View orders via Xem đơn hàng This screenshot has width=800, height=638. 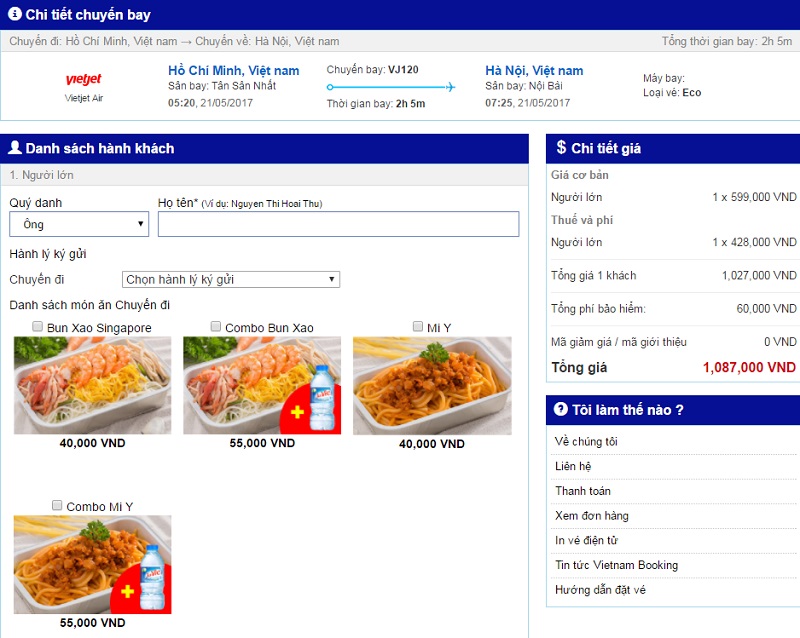tap(590, 516)
